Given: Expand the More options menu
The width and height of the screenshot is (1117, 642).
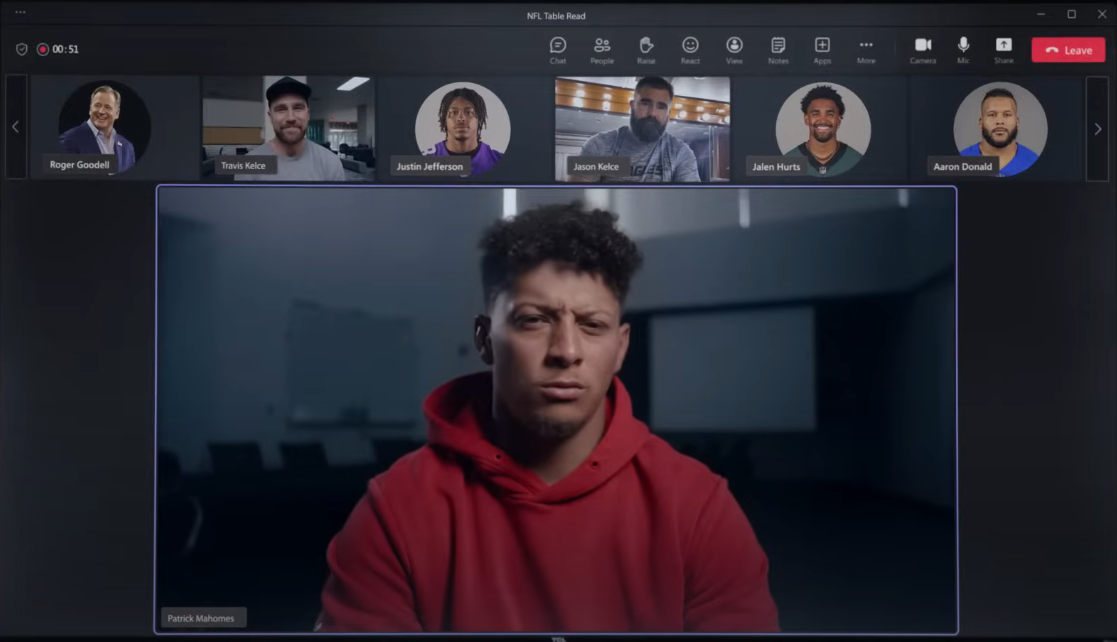Looking at the screenshot, I should (866, 48).
